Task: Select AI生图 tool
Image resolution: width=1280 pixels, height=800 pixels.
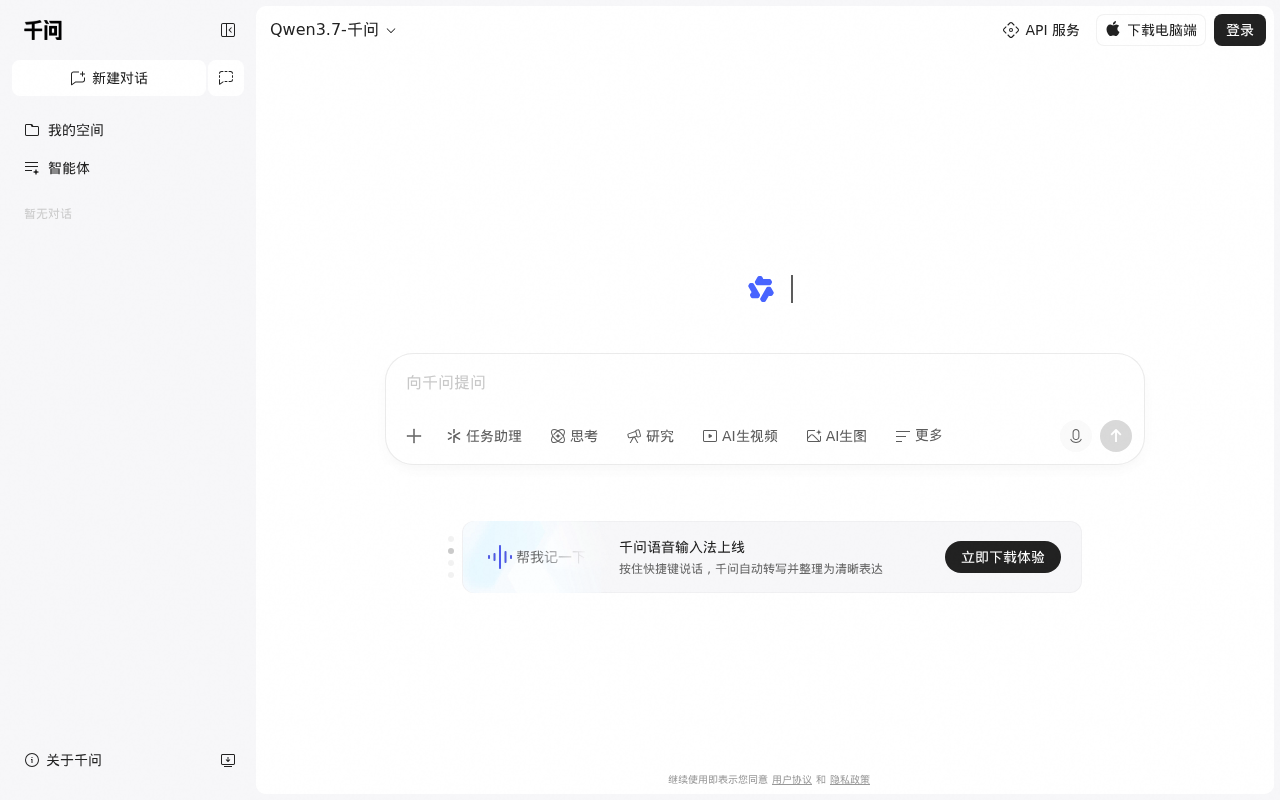Action: click(x=837, y=436)
